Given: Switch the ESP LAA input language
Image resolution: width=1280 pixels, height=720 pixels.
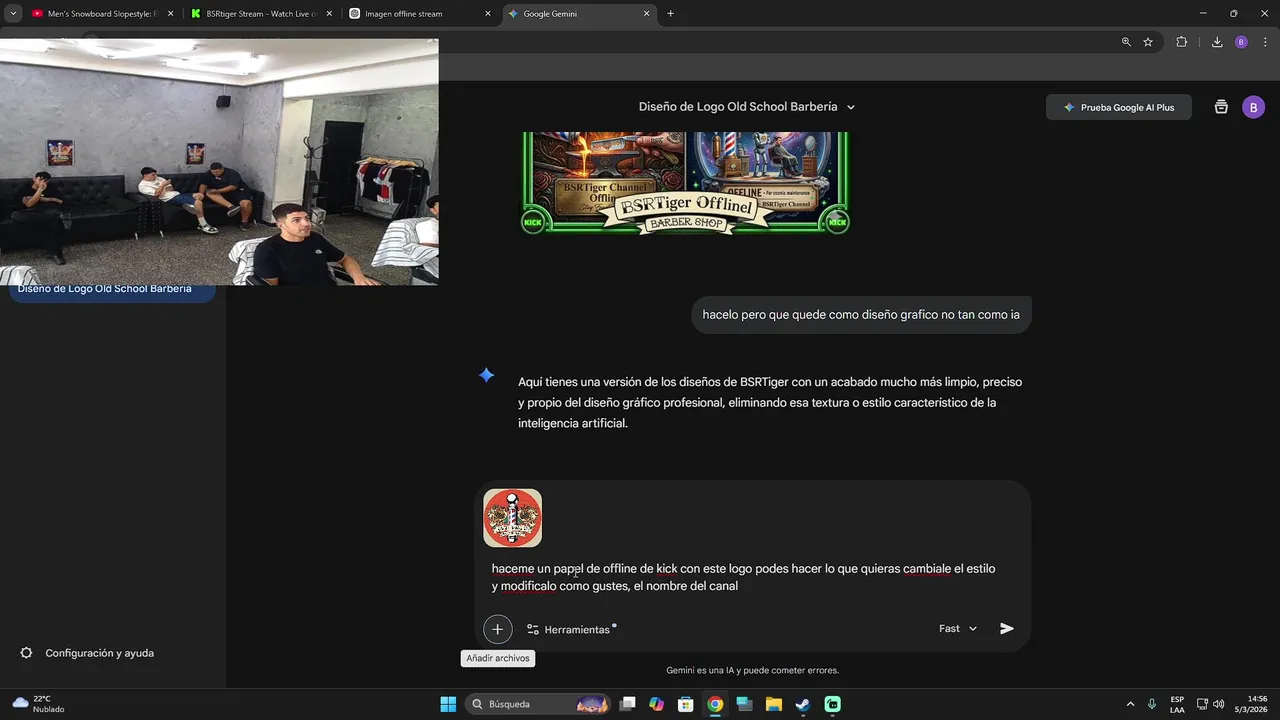Looking at the screenshot, I should click(1177, 704).
